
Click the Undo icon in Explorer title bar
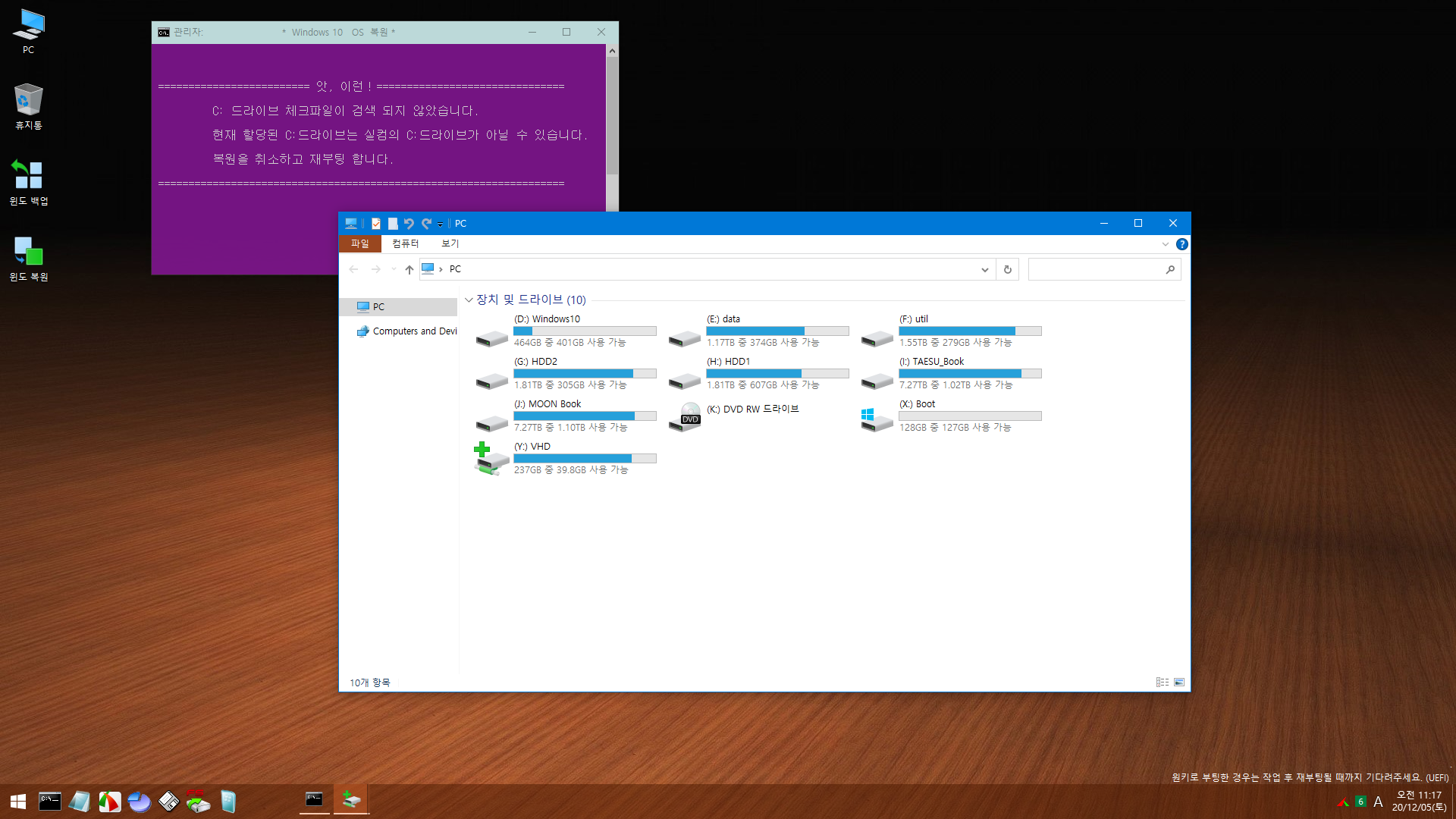click(409, 224)
